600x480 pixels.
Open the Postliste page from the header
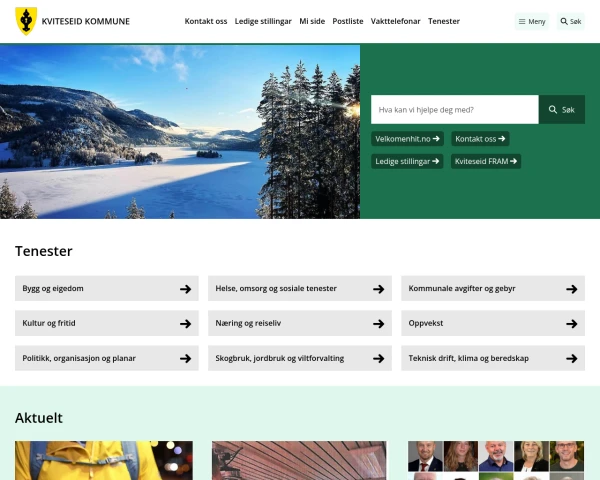(348, 21)
